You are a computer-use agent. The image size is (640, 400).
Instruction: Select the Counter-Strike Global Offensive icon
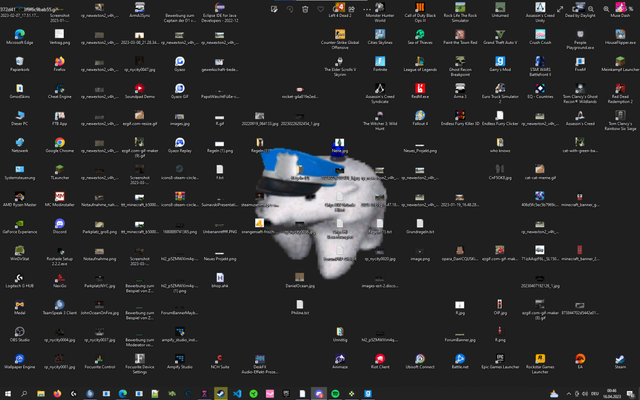(340, 39)
